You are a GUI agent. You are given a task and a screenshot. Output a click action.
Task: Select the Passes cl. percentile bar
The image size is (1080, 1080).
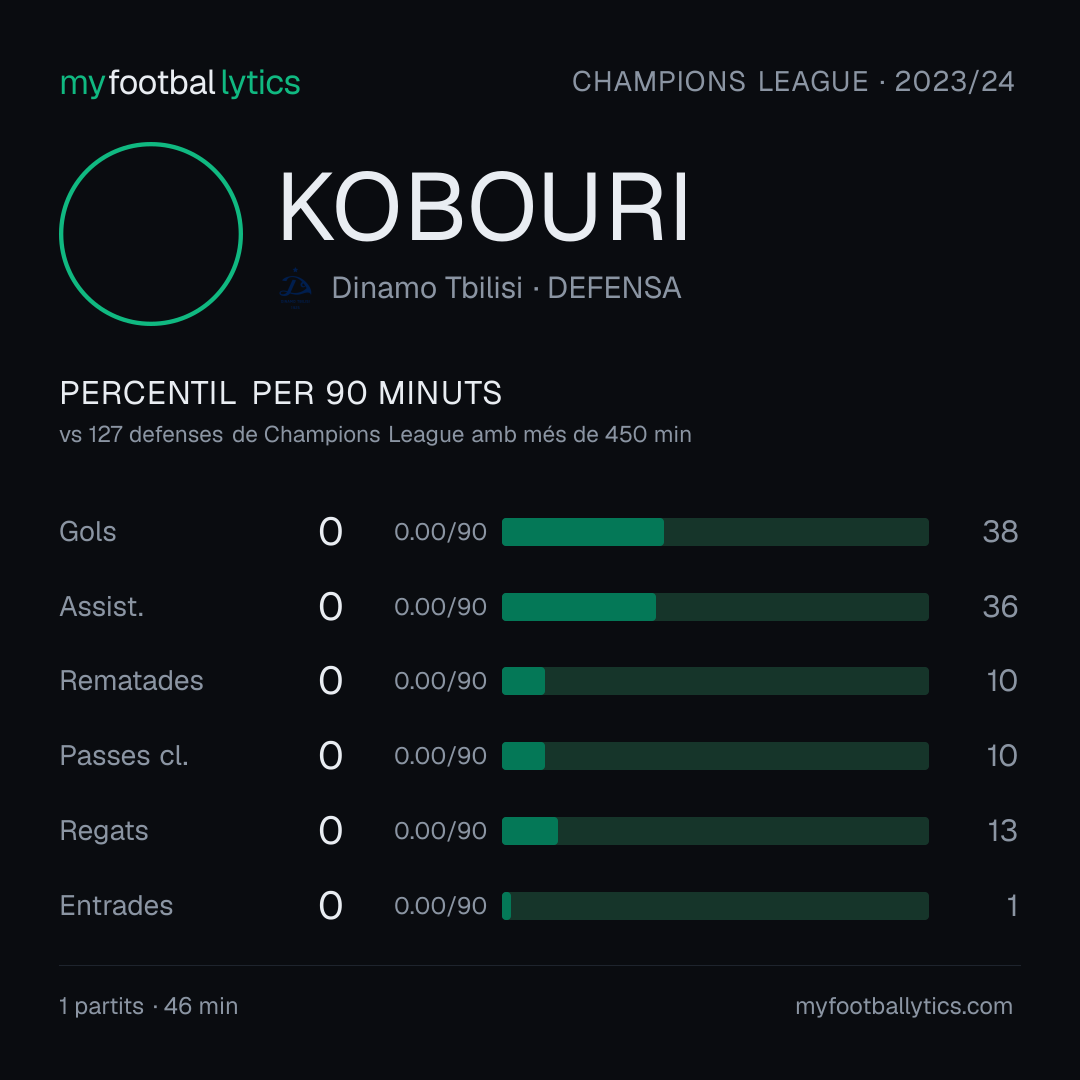pos(715,756)
